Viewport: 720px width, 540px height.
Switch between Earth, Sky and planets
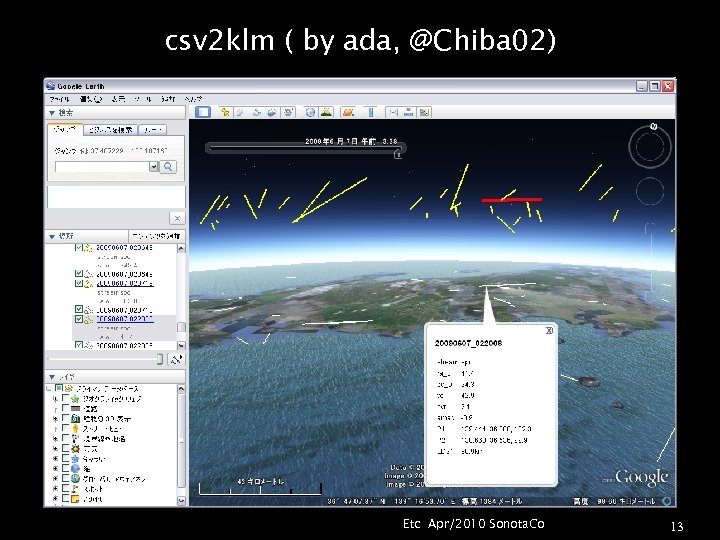point(349,112)
